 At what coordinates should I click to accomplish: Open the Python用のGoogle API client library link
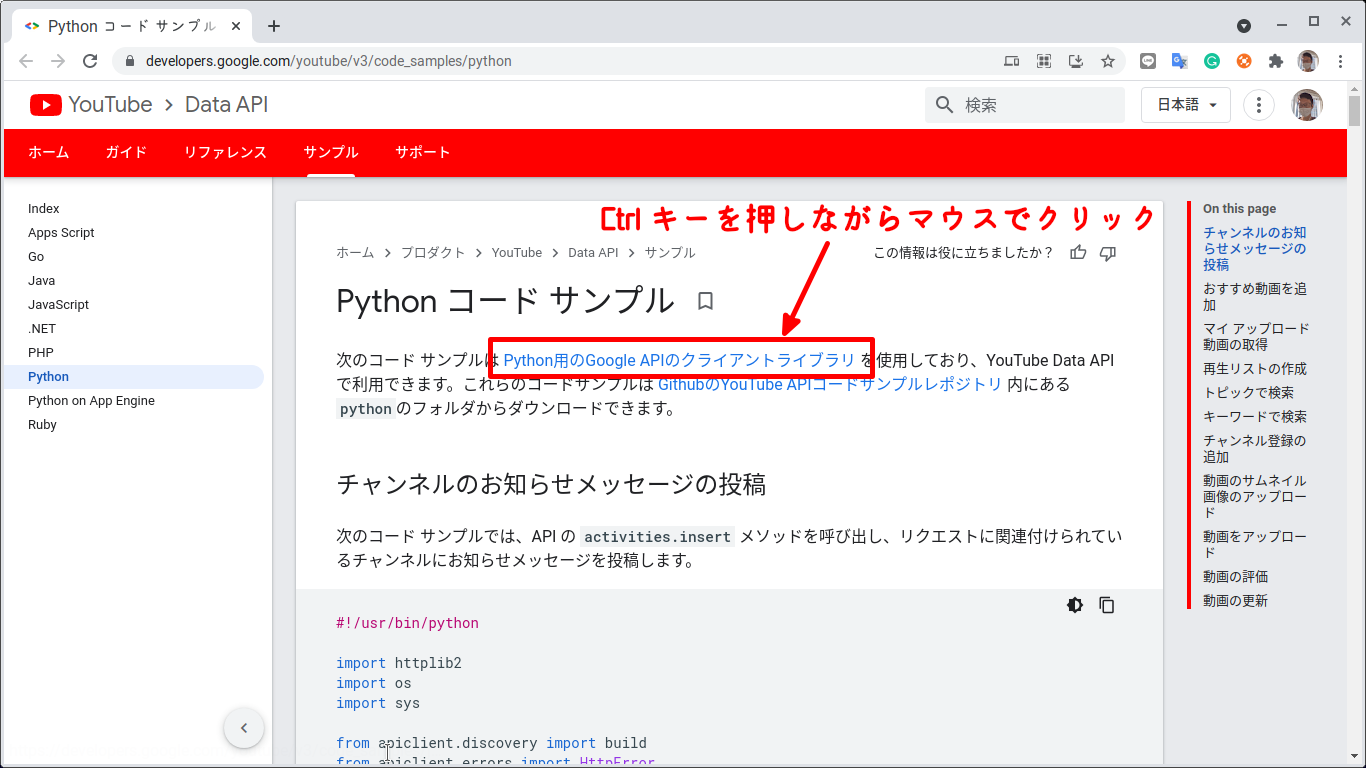point(680,359)
